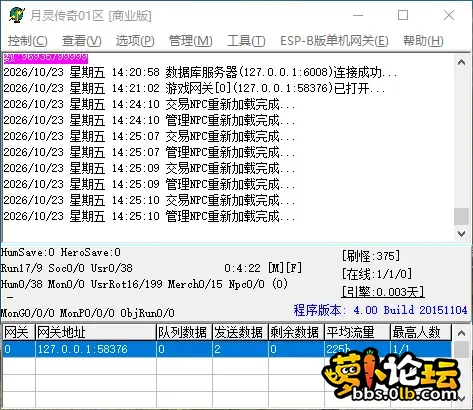Screen dimensions: 473x410
Task: Click the 程序版本 4.00 Build text
Action: coord(380,310)
